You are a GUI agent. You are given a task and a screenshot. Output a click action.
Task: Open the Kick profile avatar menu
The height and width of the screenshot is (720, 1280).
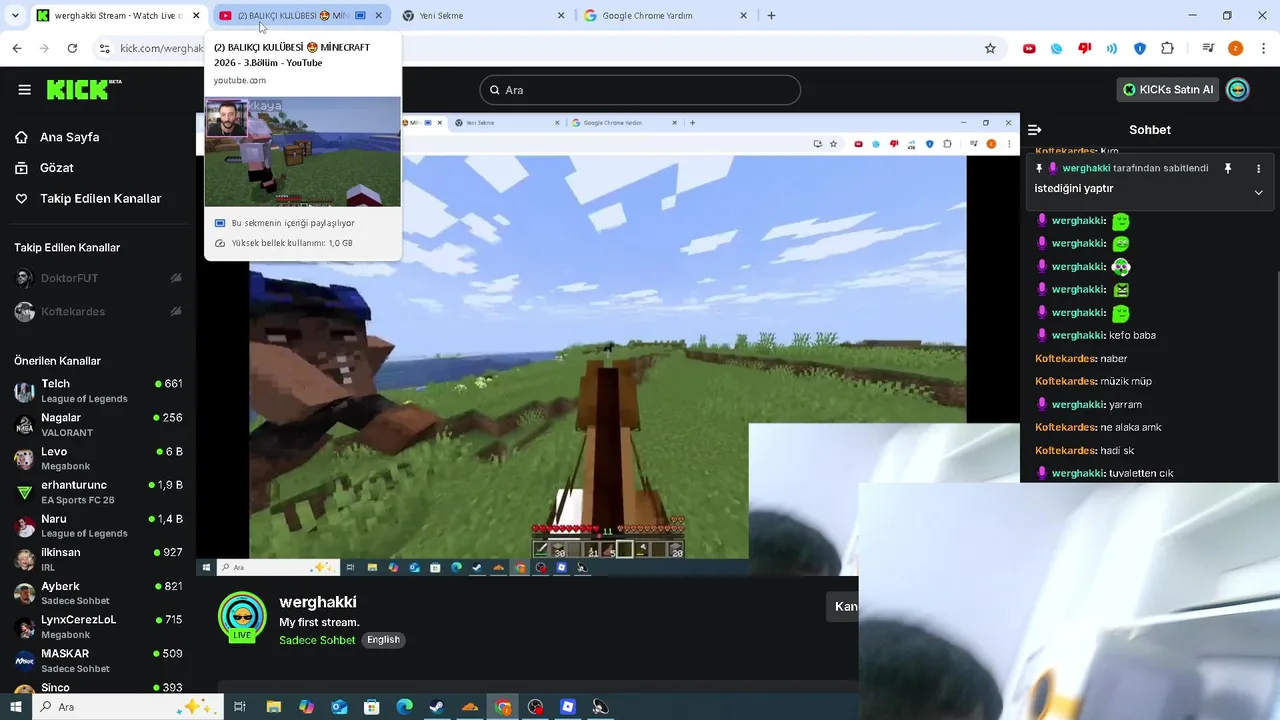(1238, 90)
